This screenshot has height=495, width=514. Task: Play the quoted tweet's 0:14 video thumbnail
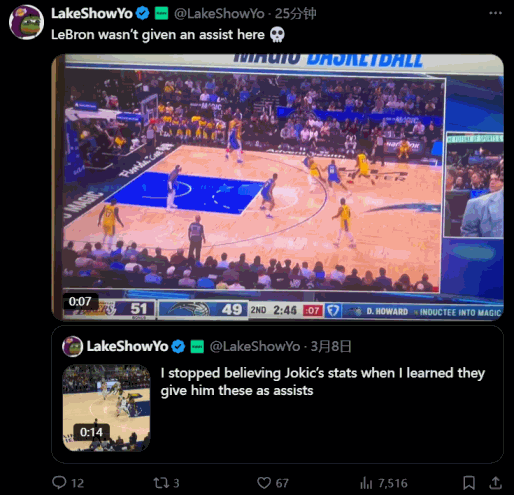[x=106, y=408]
